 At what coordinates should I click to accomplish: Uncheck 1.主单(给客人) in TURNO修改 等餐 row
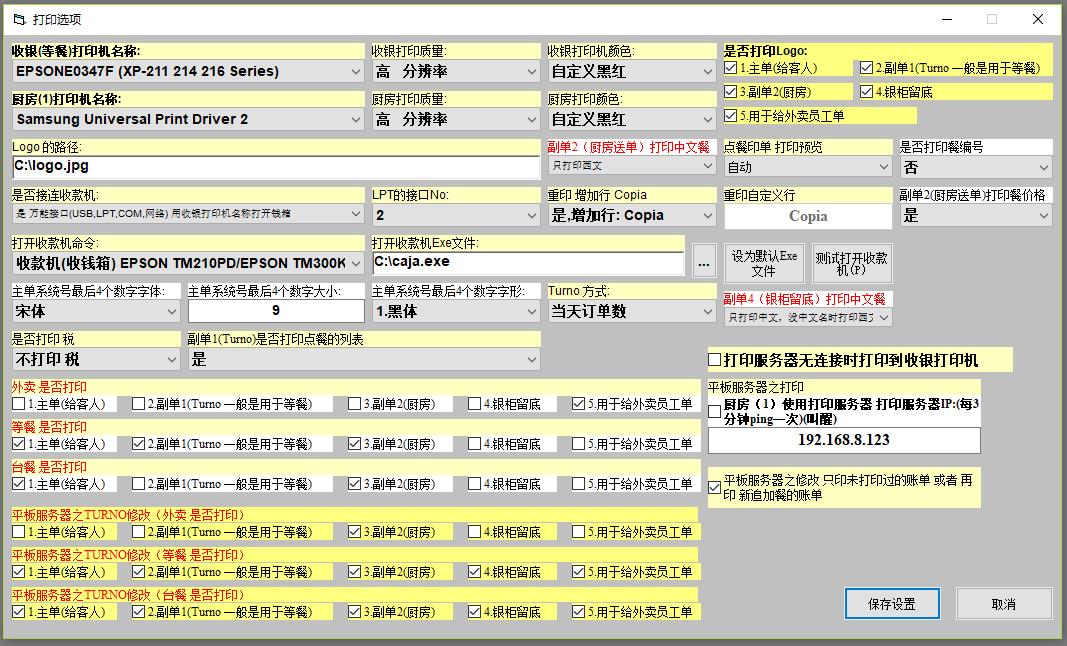click(x=19, y=572)
